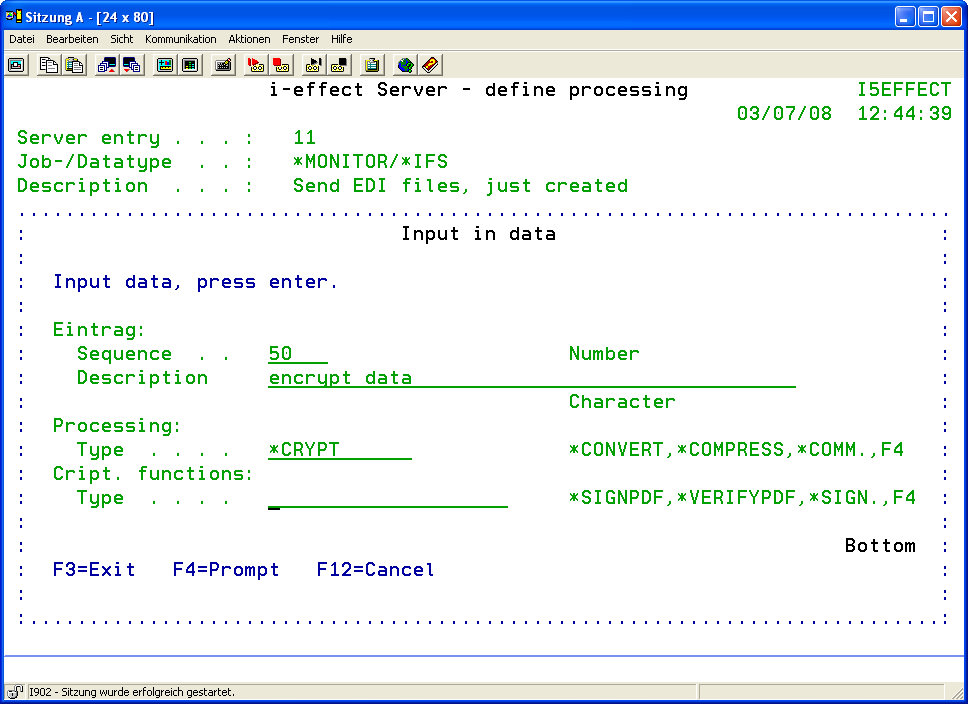Click the Print Screen toolbar icon
This screenshot has height=704, width=968.
17,65
